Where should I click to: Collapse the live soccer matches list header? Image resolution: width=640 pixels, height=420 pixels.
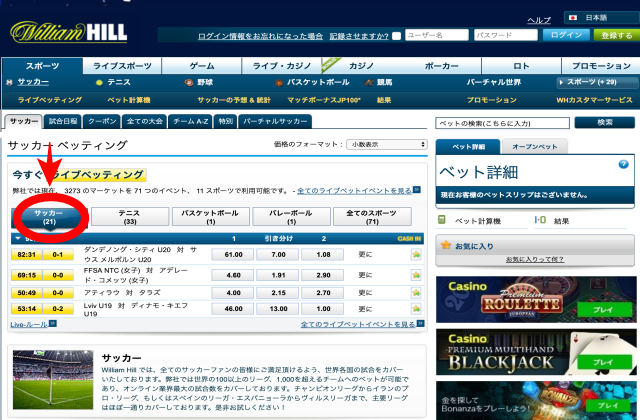point(20,239)
